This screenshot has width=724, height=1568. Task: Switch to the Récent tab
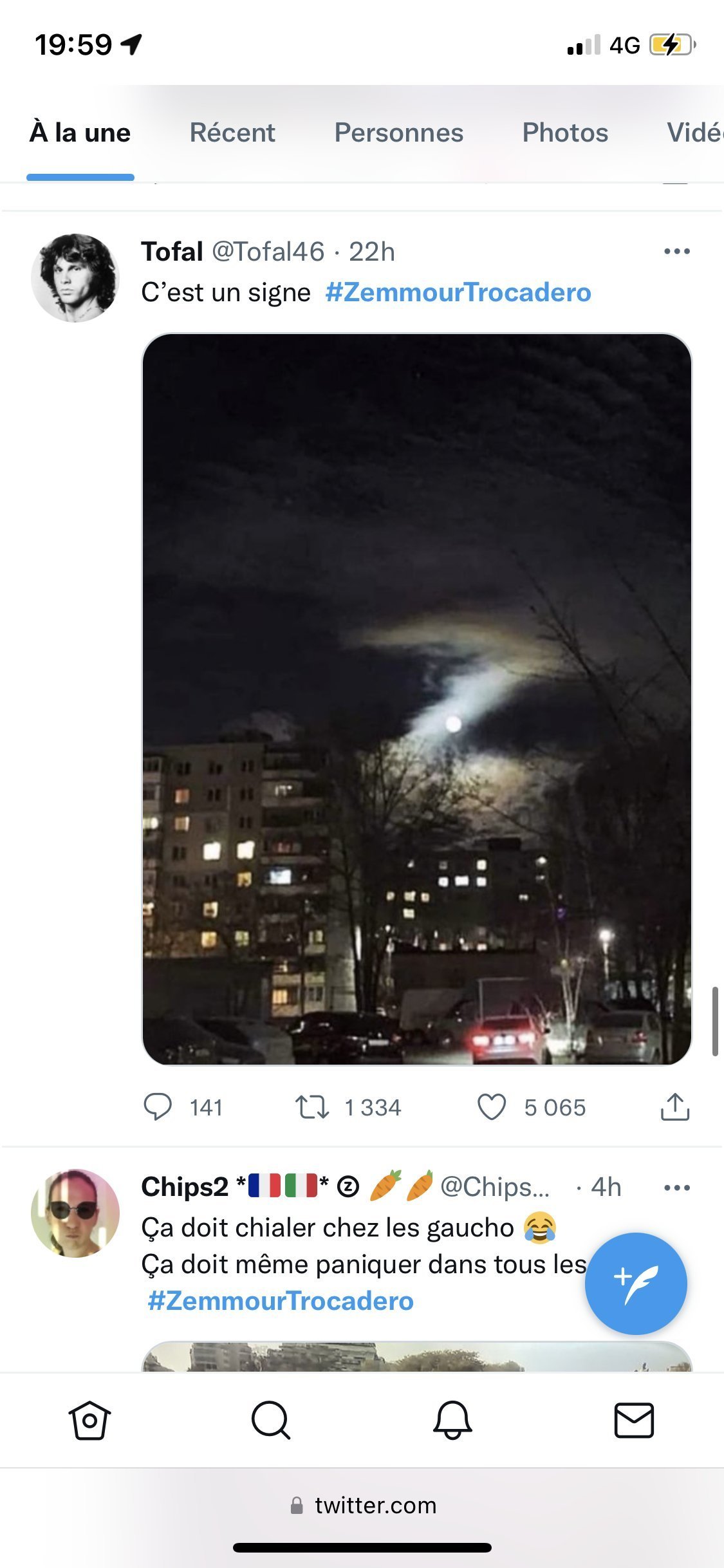pyautogui.click(x=232, y=133)
